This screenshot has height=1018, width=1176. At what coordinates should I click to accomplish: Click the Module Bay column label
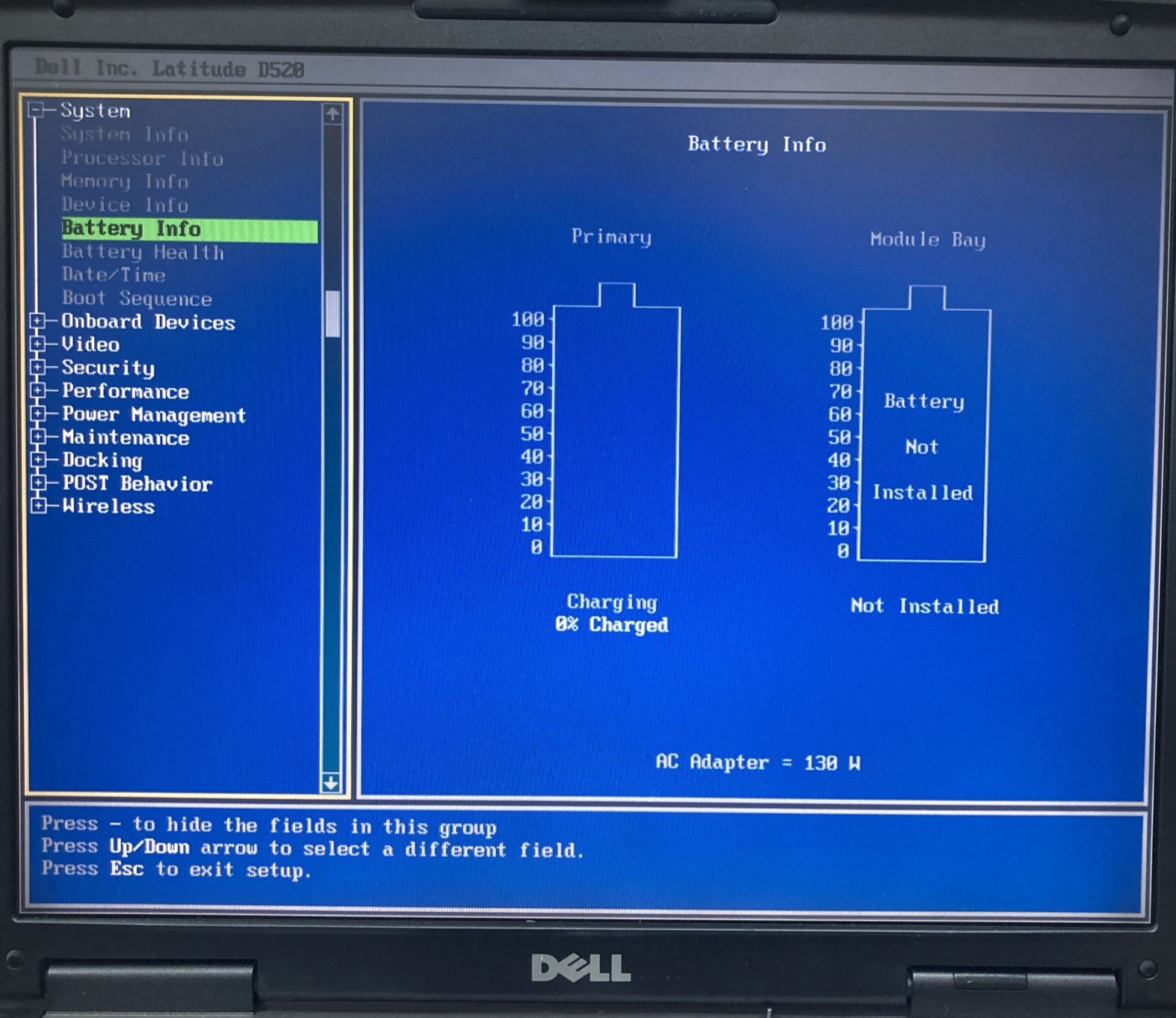point(928,240)
